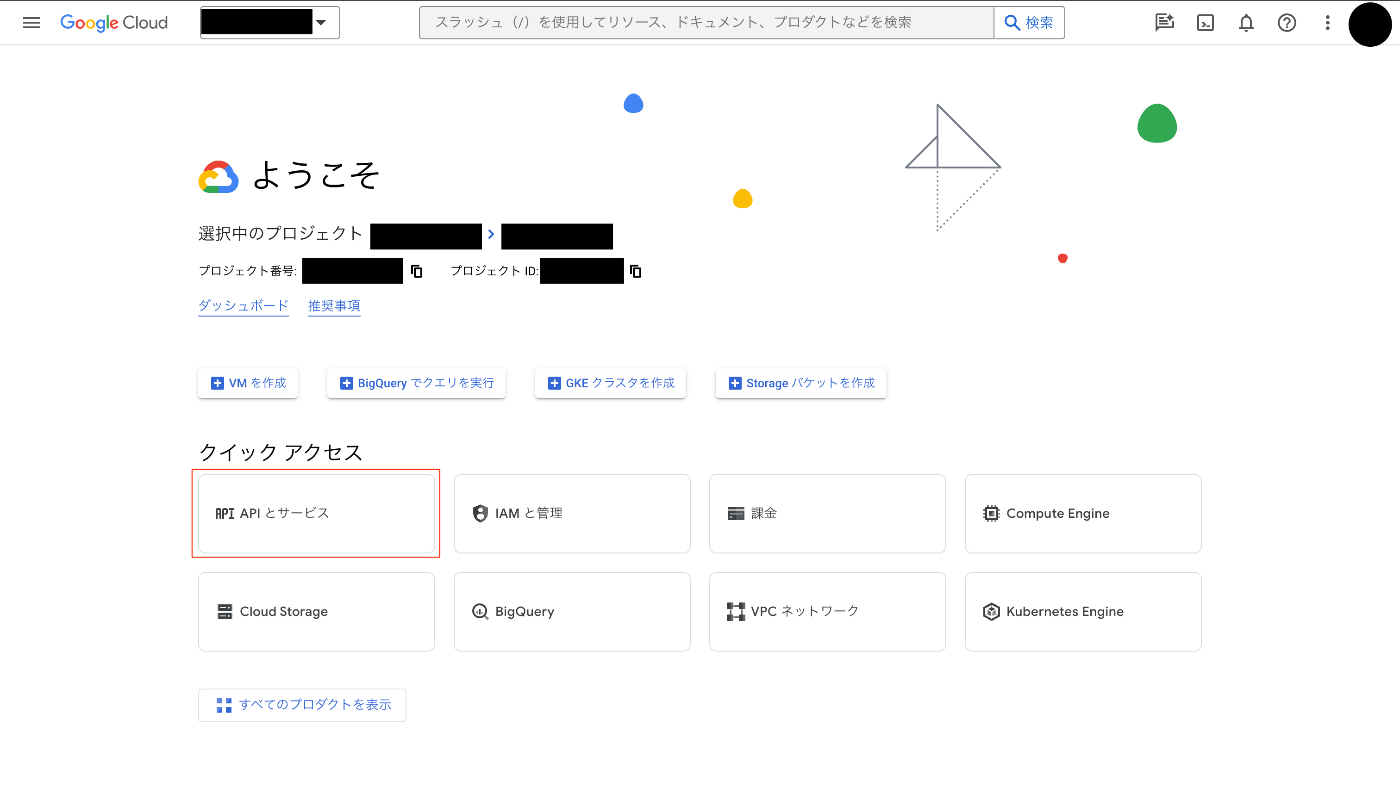
Task: Open the project selector dropdown
Action: [270, 22]
